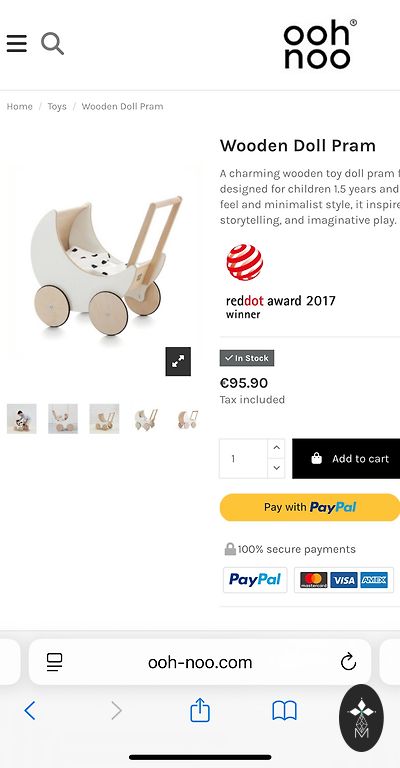This screenshot has height=768, width=400.
Task: Increase quantity with up arrow
Action: (276, 448)
